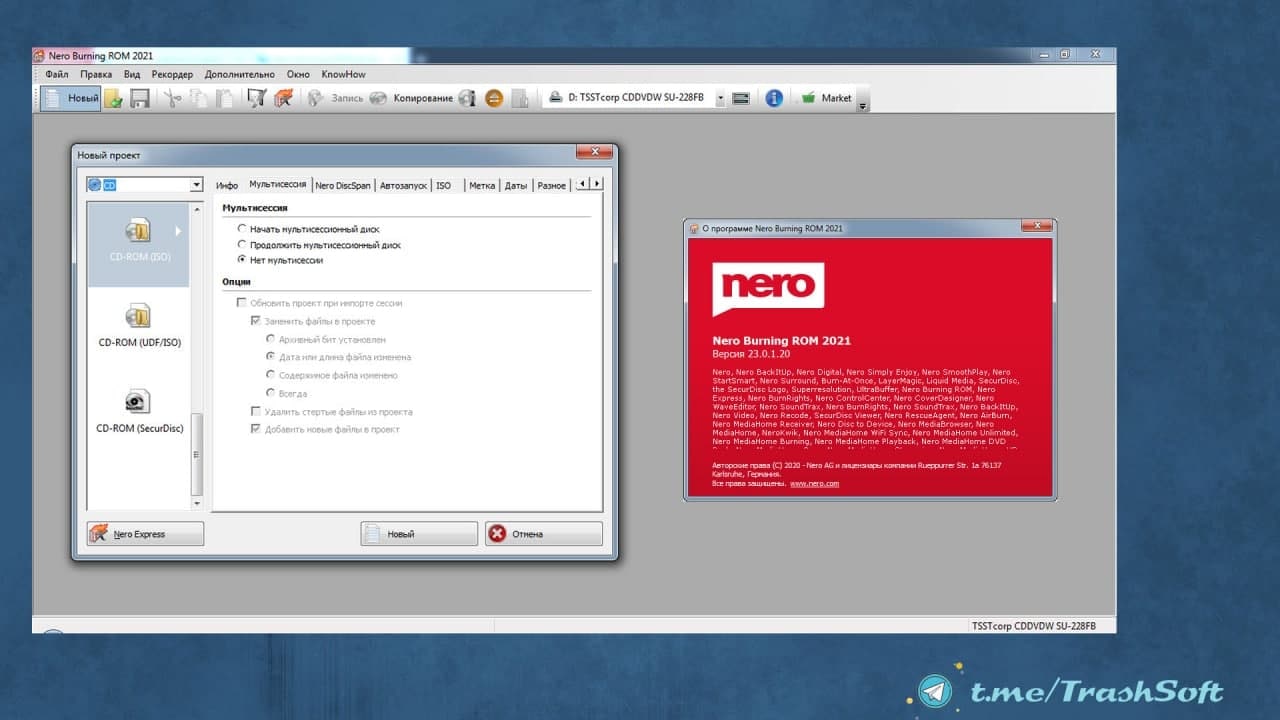Select Продолжить мультисессионный диск radio button
Image resolution: width=1280 pixels, height=720 pixels.
tap(241, 244)
